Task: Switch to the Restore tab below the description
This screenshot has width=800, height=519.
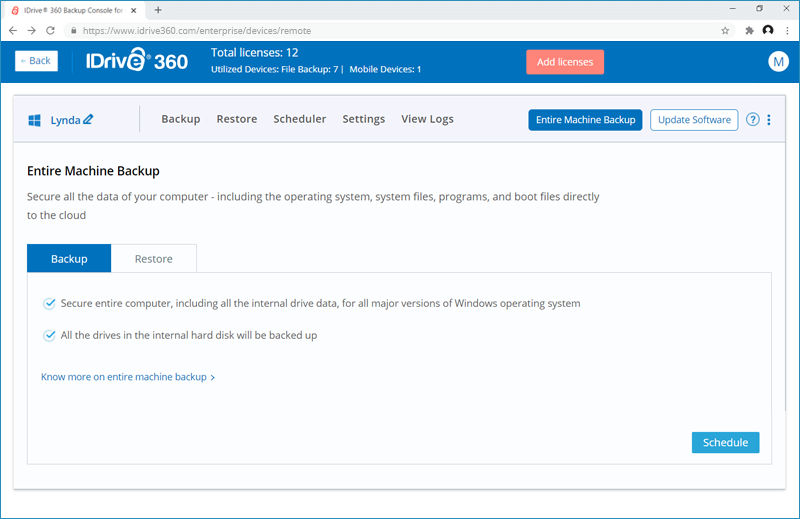Action: tap(154, 259)
